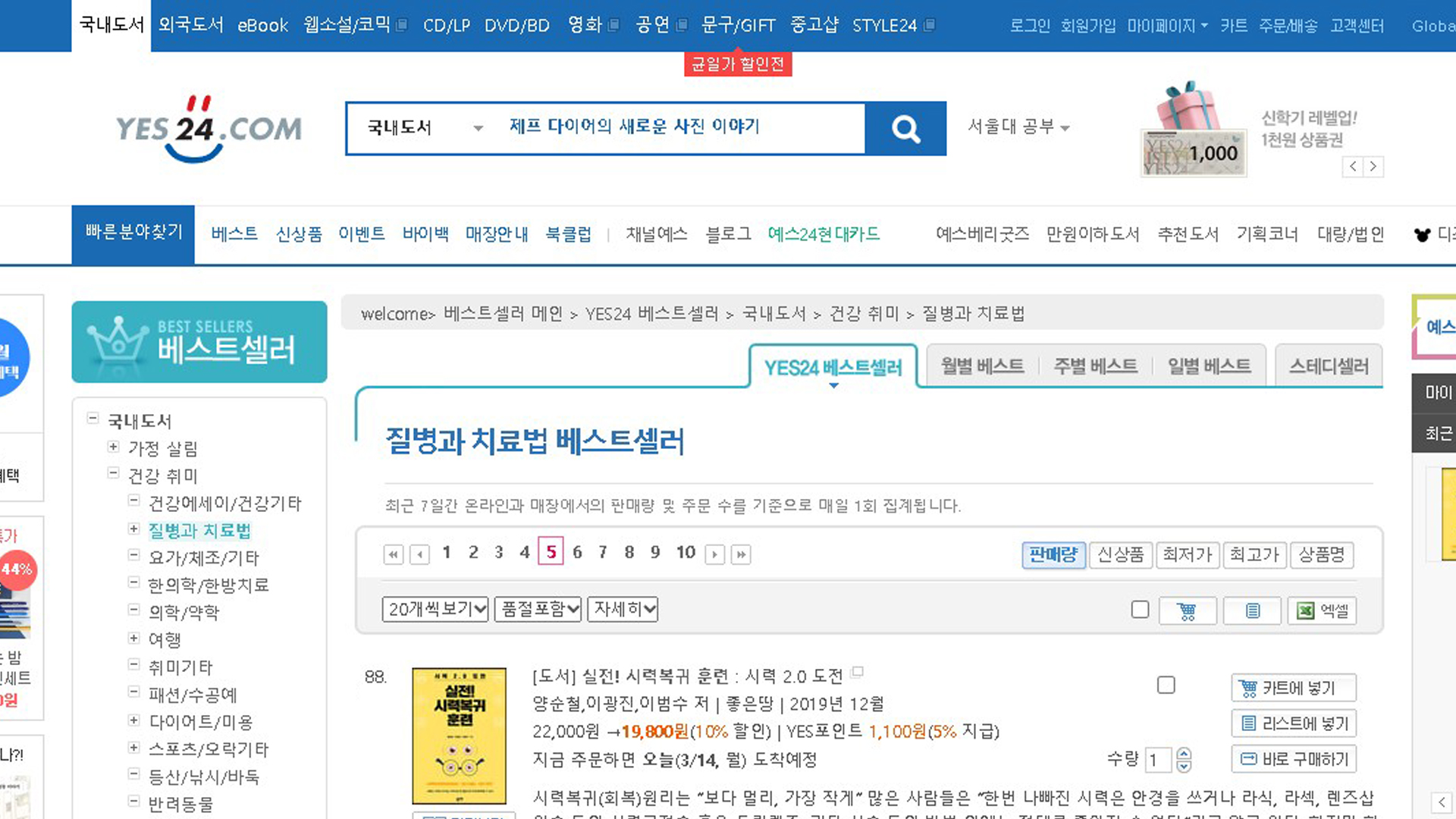Viewport: 1456px width, 819px height.
Task: Open 국내도서 search category dropdown
Action: [425, 127]
